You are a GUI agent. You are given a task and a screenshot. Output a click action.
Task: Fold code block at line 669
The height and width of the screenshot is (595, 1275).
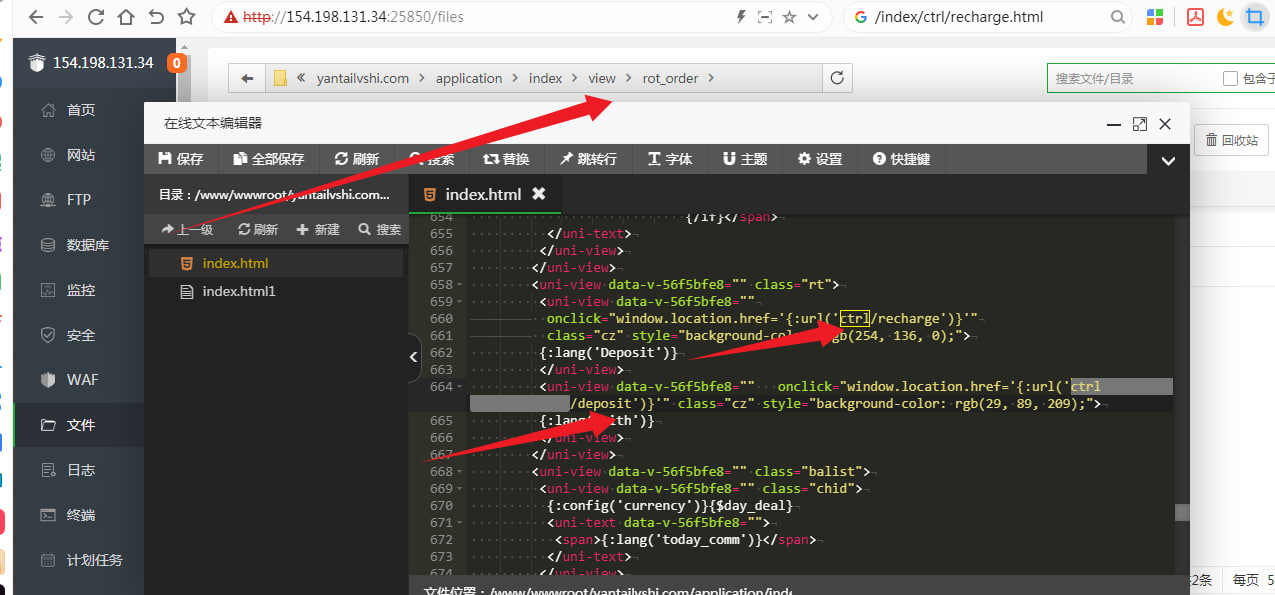(x=461, y=489)
